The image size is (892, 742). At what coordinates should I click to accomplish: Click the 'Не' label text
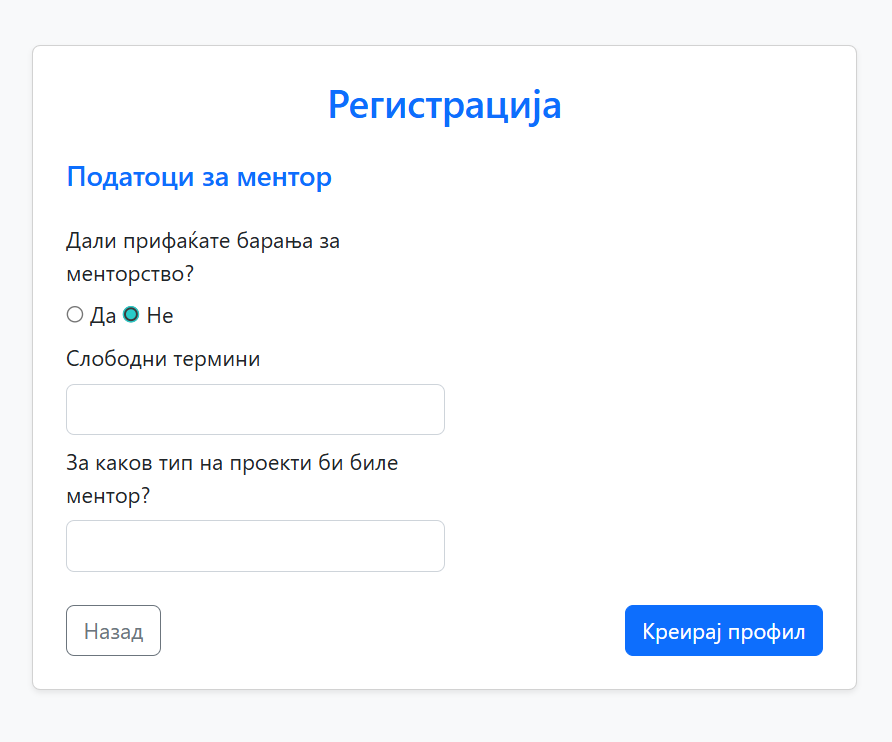[x=160, y=316]
